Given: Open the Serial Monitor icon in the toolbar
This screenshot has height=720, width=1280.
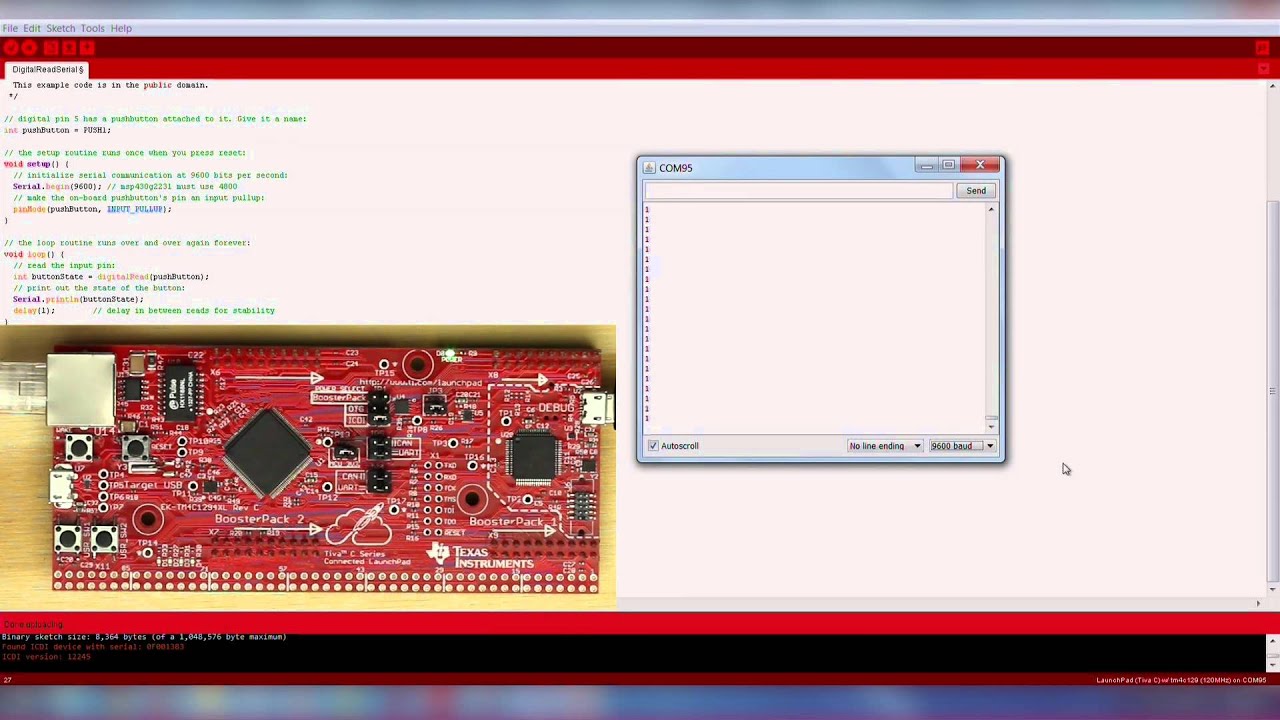Looking at the screenshot, I should [1262, 48].
